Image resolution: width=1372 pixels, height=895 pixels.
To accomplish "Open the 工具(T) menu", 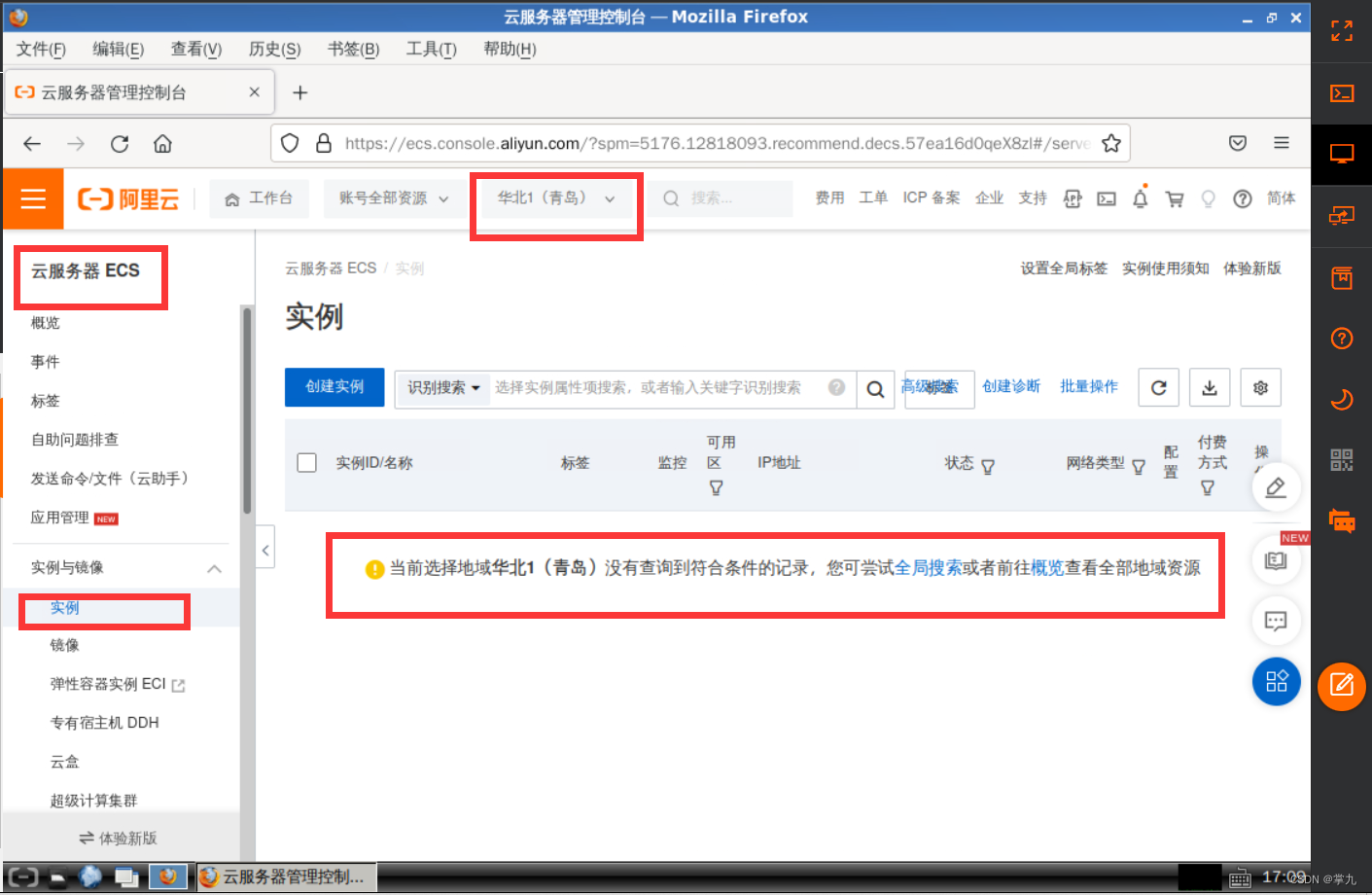I will pos(432,49).
